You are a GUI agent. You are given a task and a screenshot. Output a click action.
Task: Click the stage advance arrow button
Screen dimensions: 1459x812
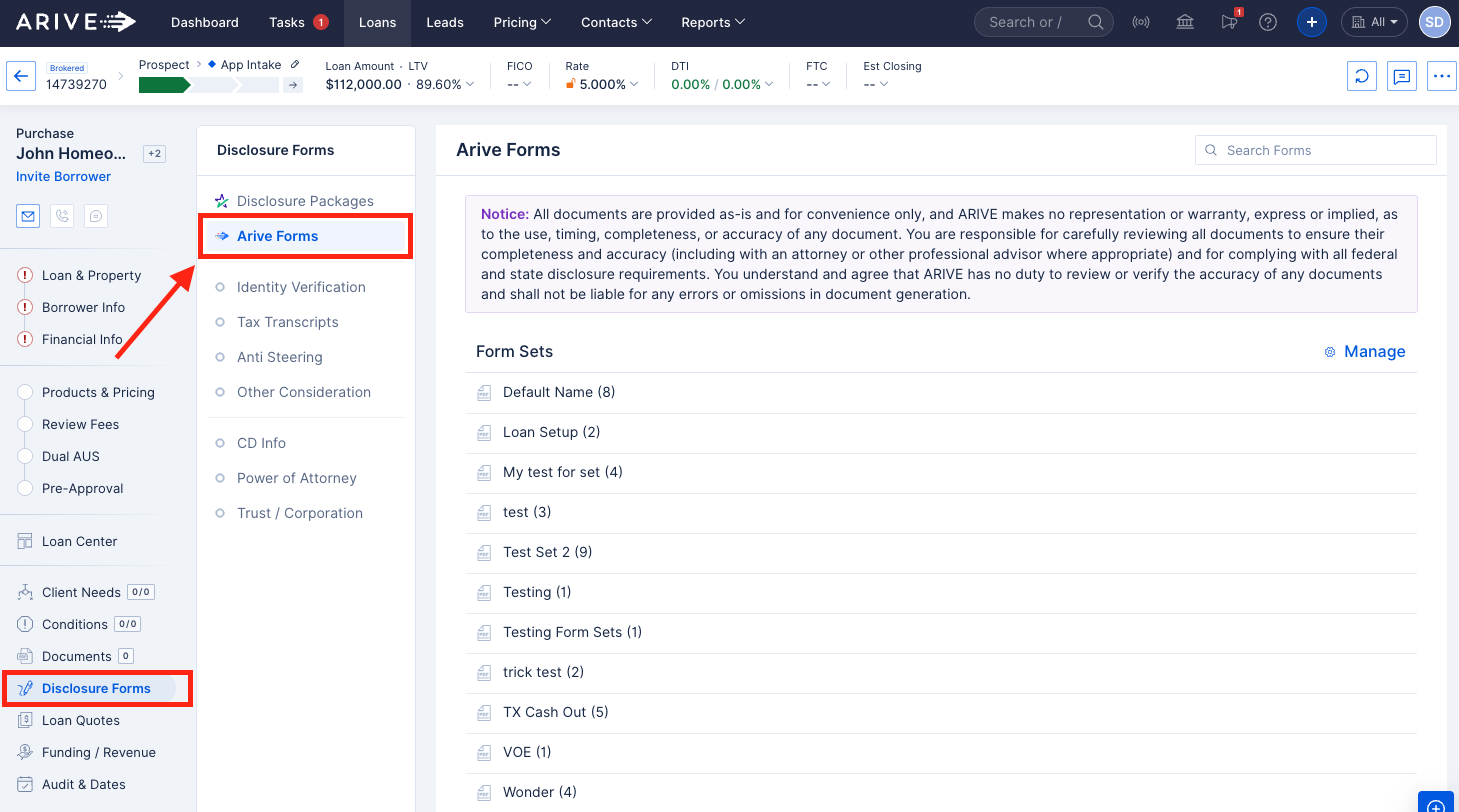pyautogui.click(x=293, y=85)
